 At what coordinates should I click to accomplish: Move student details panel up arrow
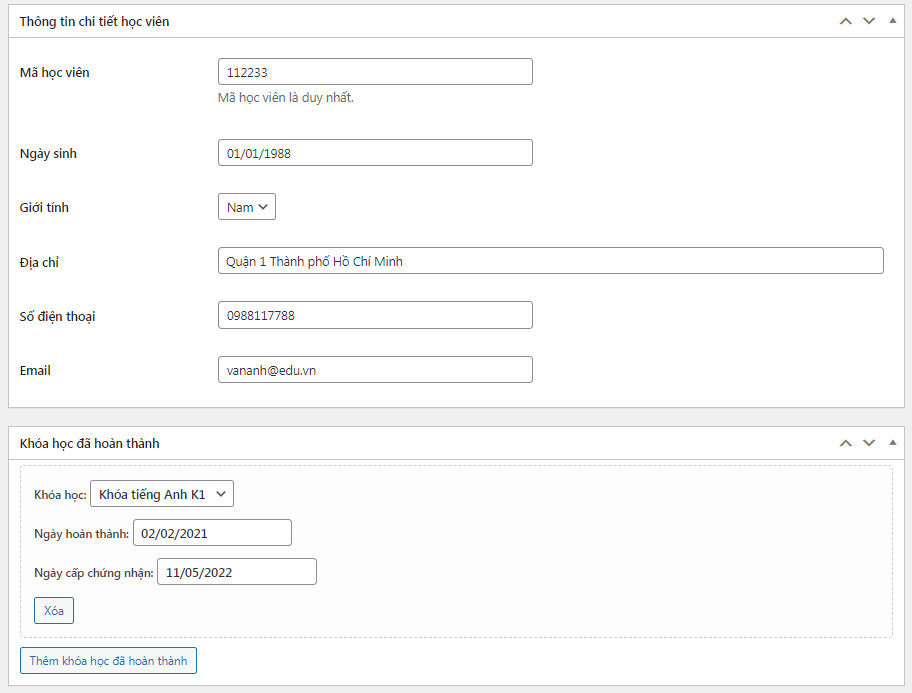point(846,22)
